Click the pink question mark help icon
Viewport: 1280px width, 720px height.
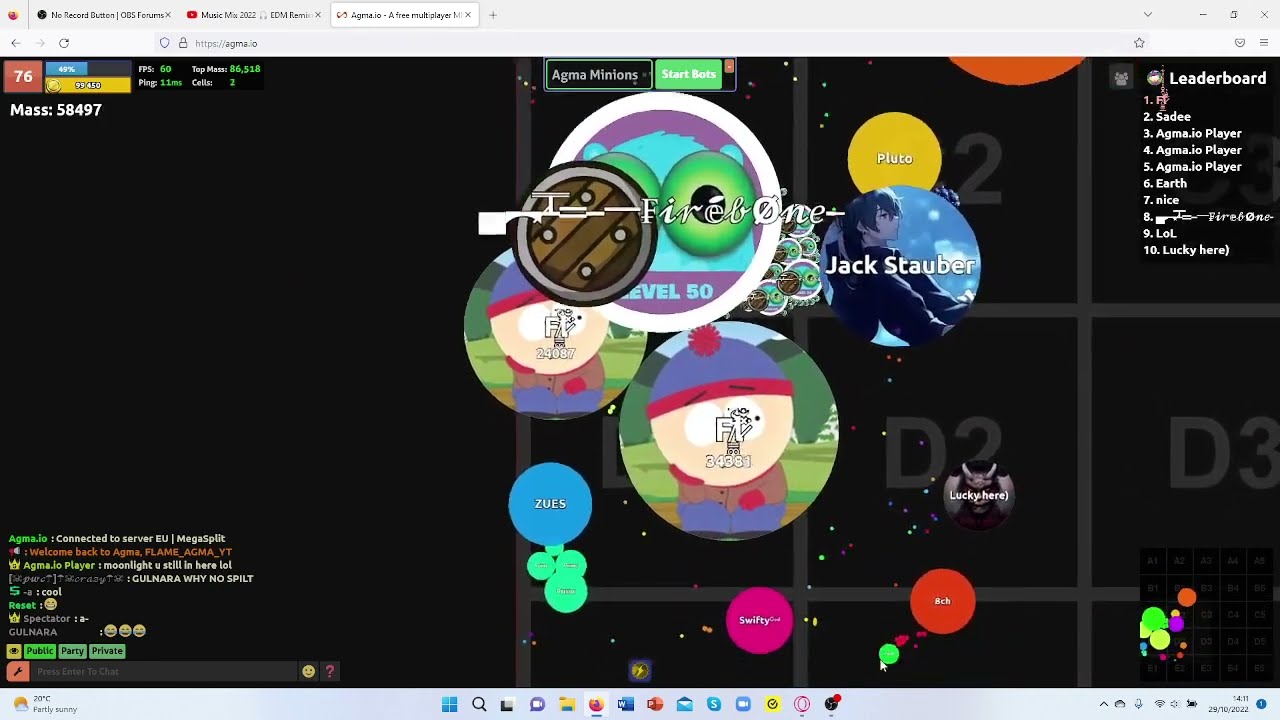(329, 671)
